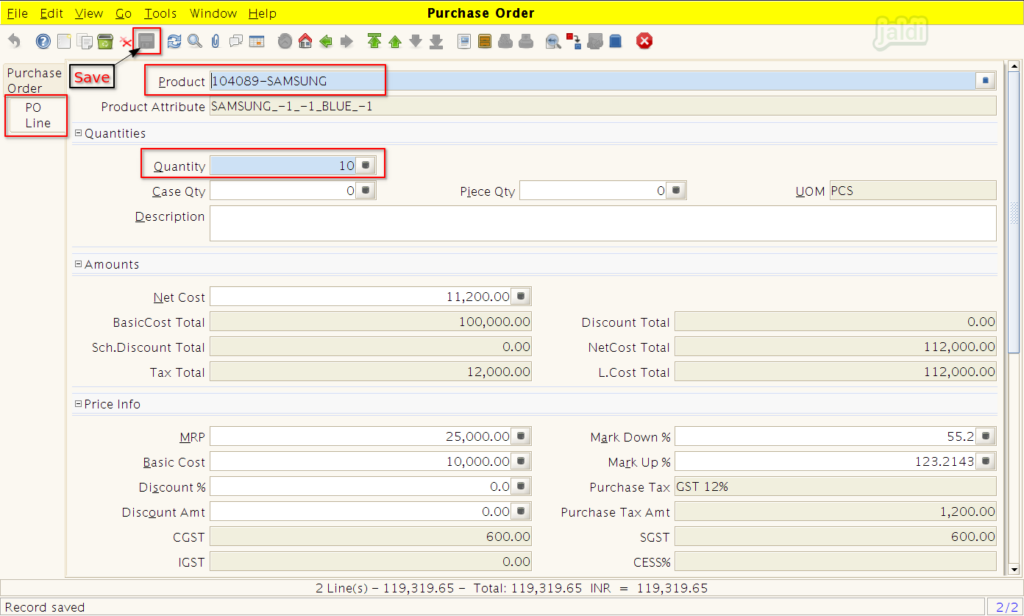The width and height of the screenshot is (1024, 616).
Task: Click the vertical scrollbar up arrow
Action: click(x=1014, y=66)
